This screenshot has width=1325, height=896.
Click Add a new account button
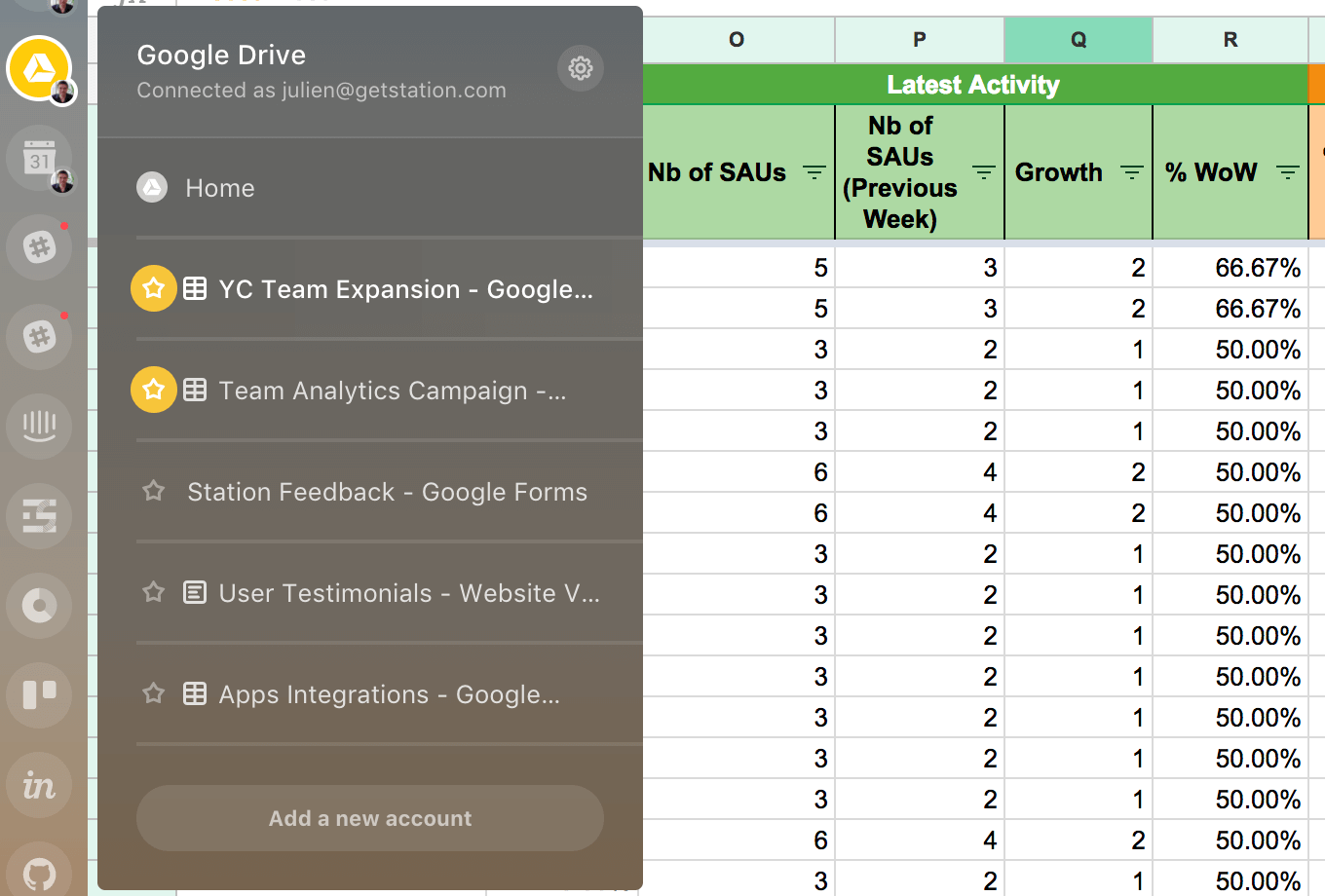370,818
